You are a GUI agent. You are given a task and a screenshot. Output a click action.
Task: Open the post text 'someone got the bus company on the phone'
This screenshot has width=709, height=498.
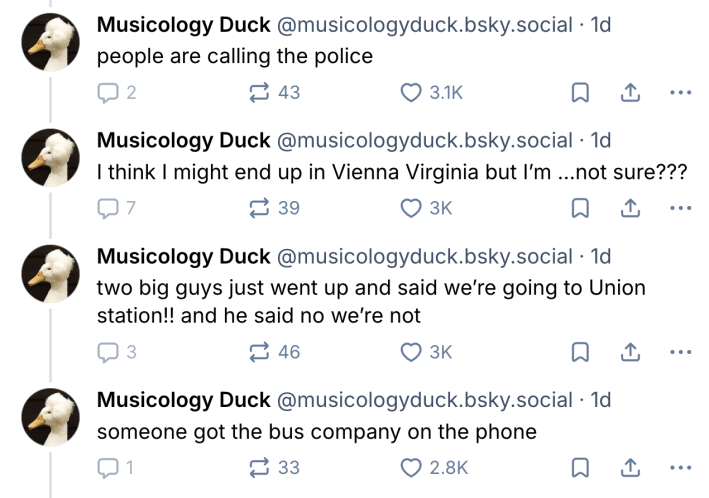(x=316, y=432)
